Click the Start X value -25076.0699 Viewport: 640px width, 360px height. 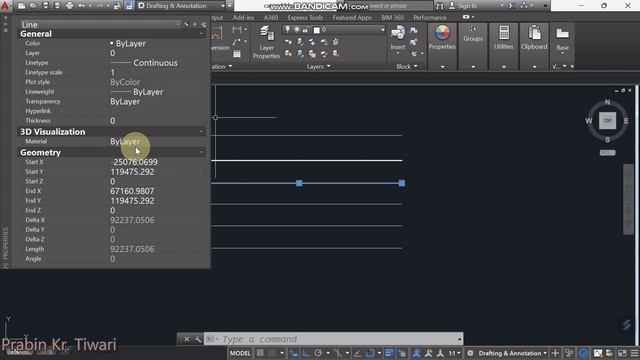point(134,162)
